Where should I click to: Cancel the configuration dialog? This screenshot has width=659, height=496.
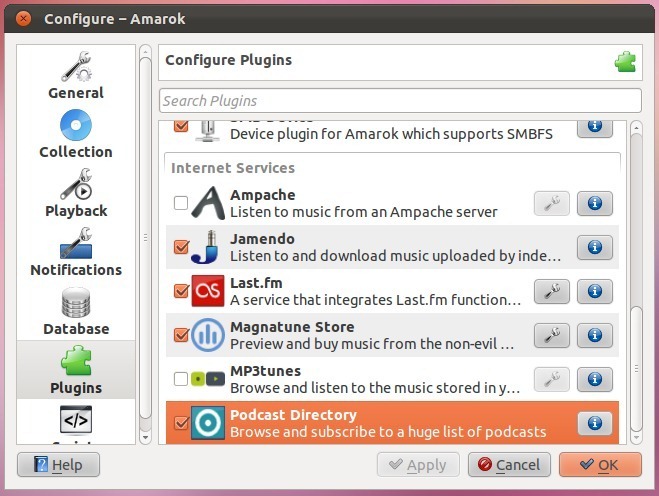point(509,464)
